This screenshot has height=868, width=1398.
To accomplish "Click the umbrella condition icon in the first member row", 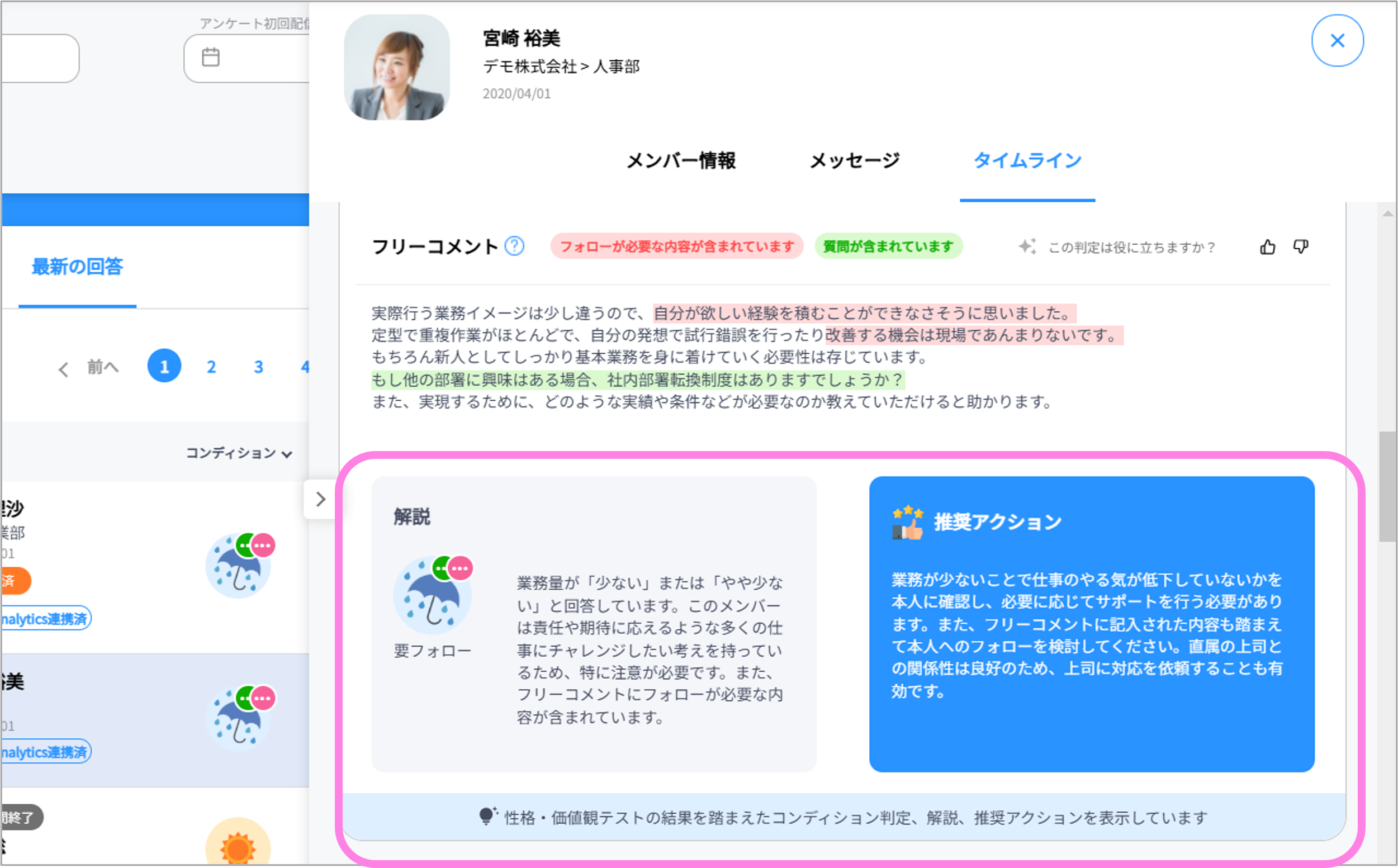I will click(239, 566).
